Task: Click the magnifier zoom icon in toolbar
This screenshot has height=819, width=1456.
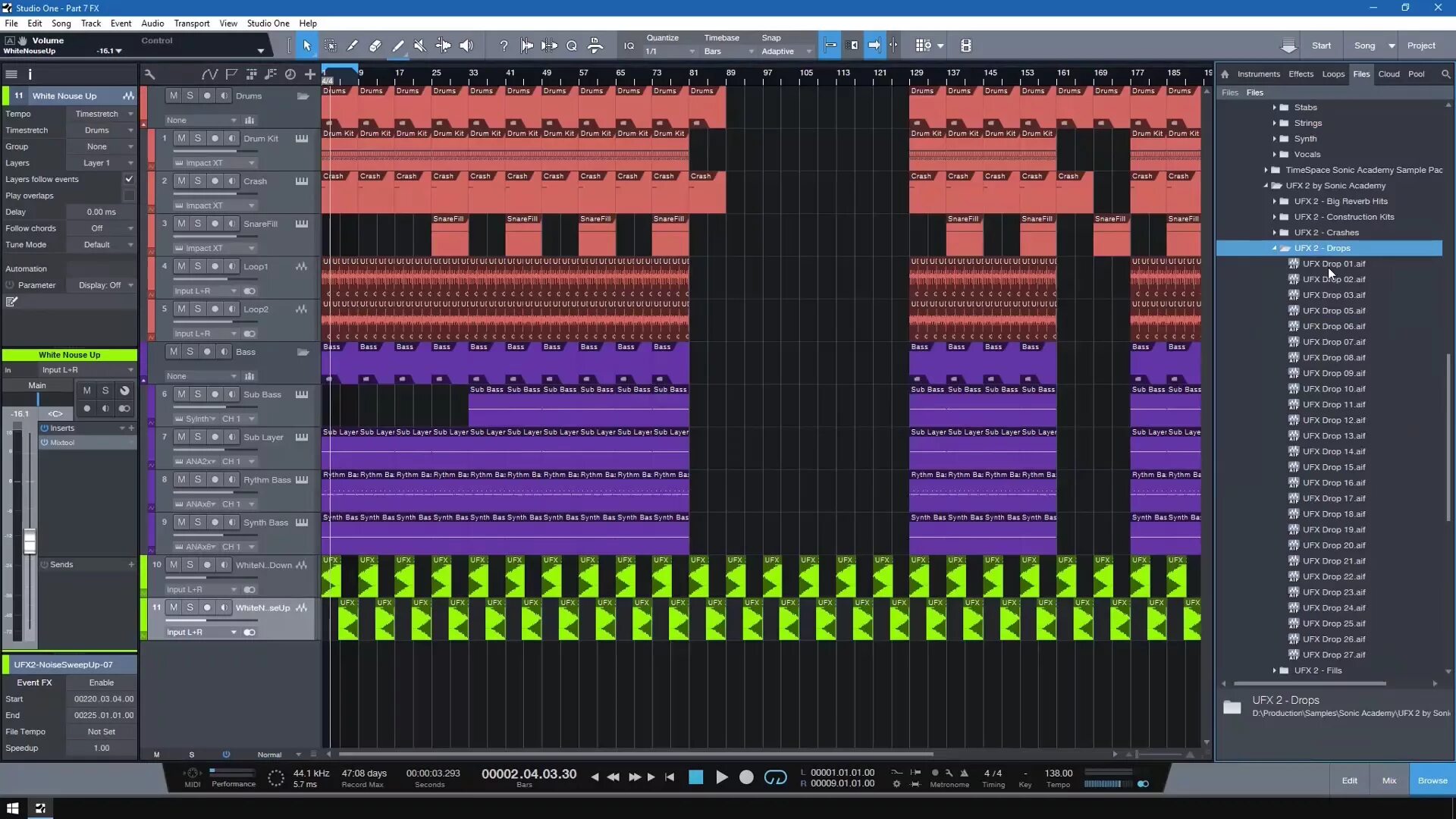Action: (x=572, y=45)
